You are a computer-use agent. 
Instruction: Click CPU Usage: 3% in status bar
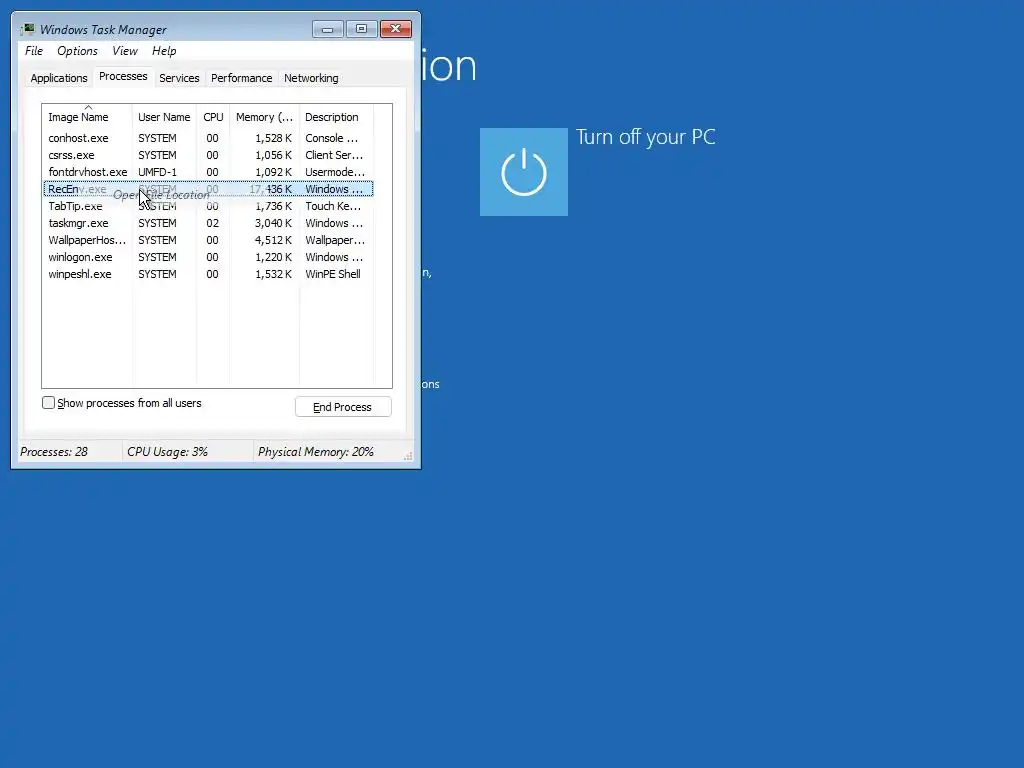[x=167, y=452]
